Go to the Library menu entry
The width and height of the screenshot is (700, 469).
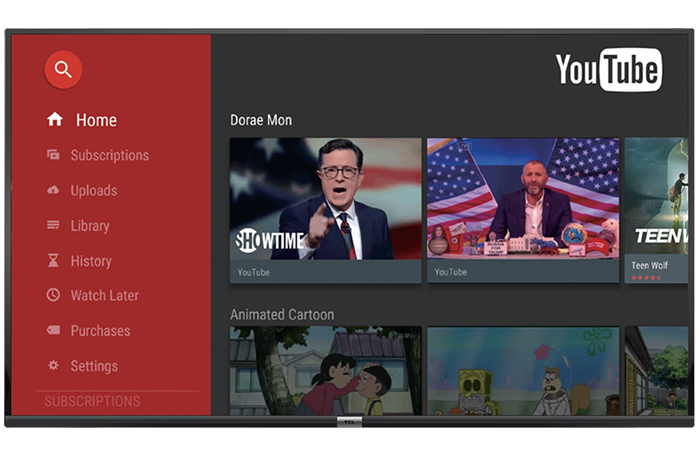click(x=90, y=226)
